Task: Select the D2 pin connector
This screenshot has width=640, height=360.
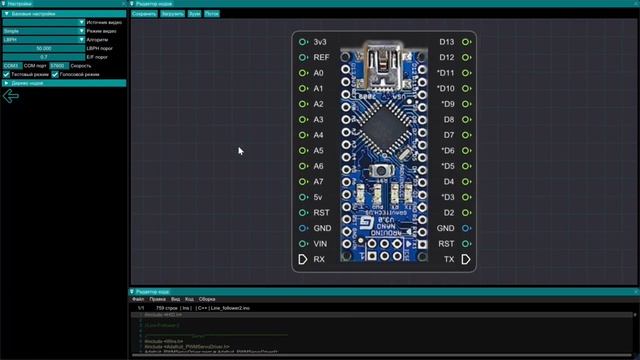Action: (x=466, y=213)
